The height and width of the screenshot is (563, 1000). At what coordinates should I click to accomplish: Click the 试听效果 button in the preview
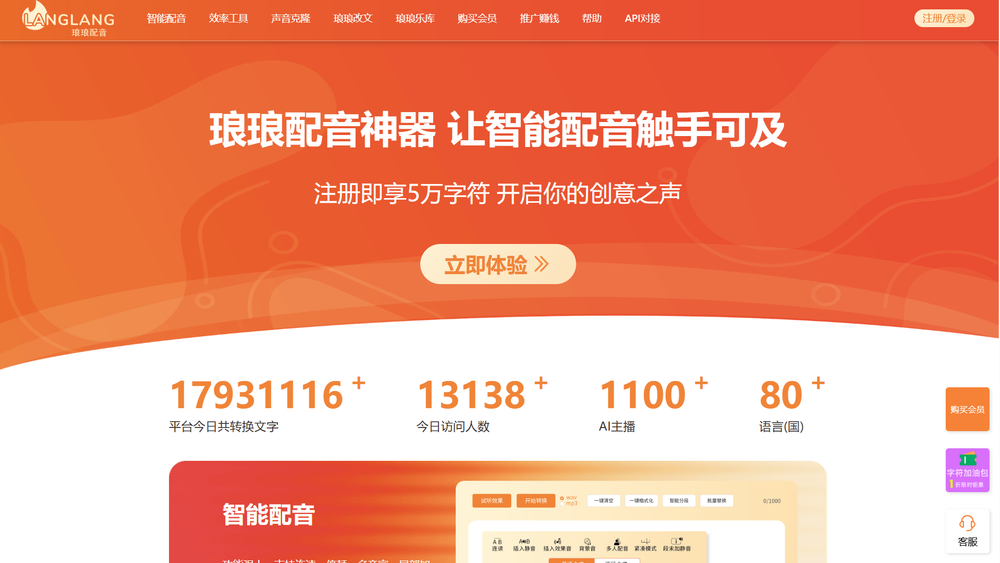(x=492, y=501)
